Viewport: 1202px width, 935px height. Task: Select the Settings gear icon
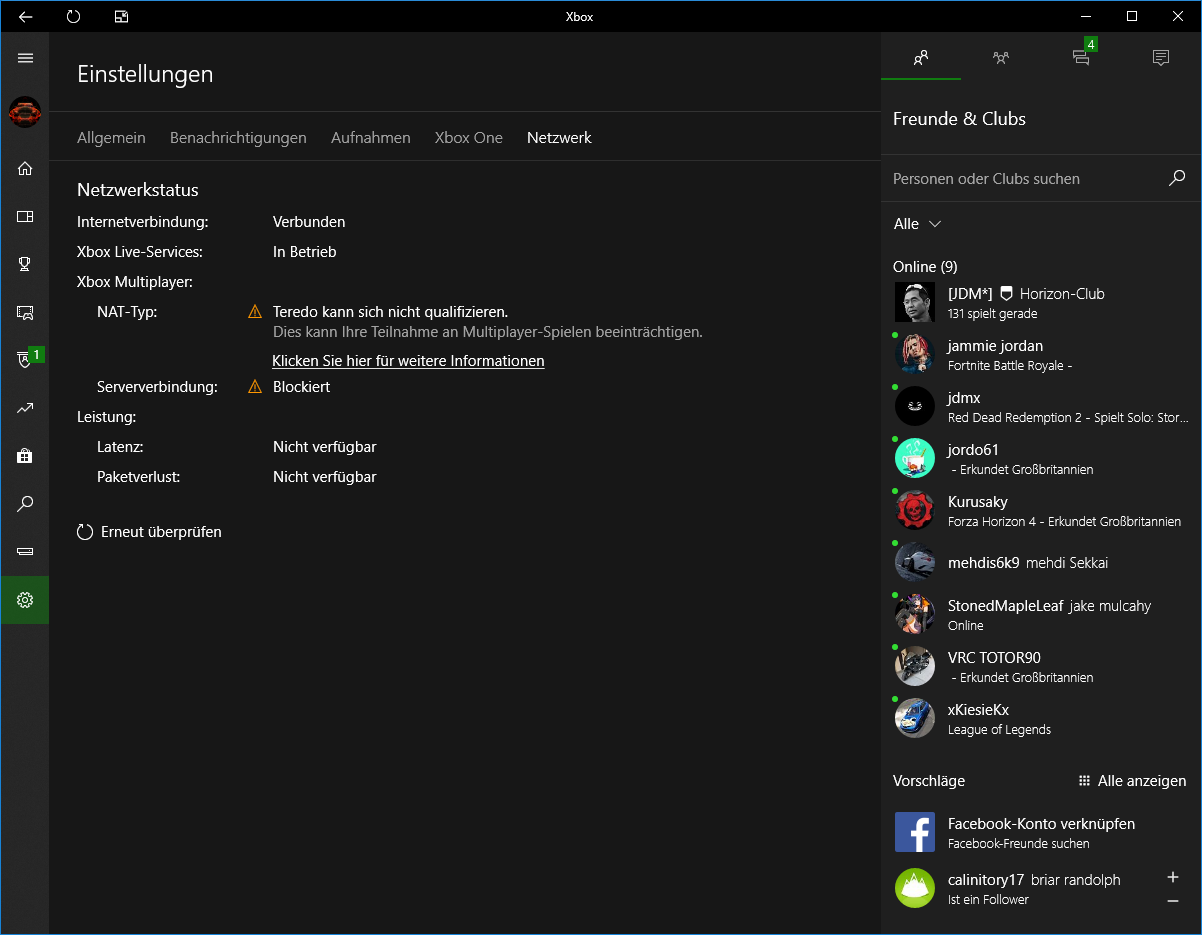click(25, 600)
